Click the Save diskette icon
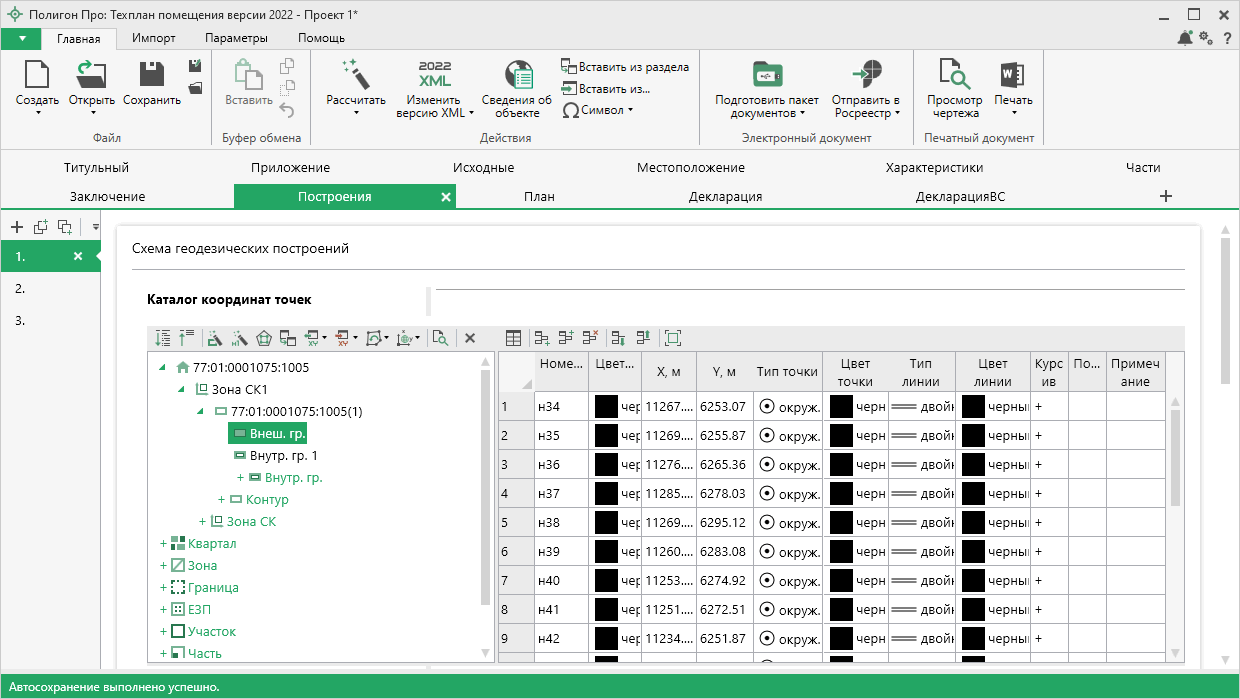Image resolution: width=1240 pixels, height=699 pixels. tap(152, 75)
